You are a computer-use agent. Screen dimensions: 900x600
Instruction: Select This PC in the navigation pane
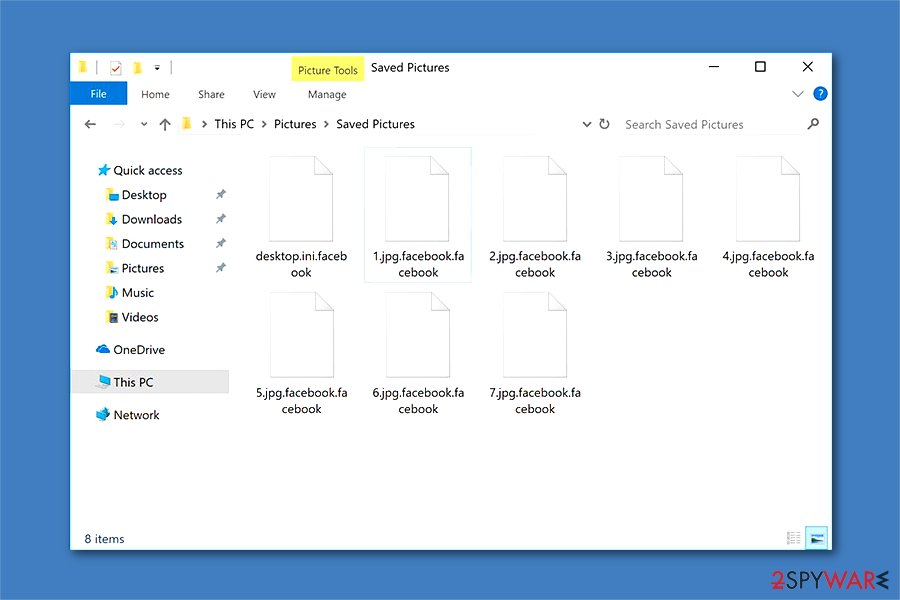(149, 382)
